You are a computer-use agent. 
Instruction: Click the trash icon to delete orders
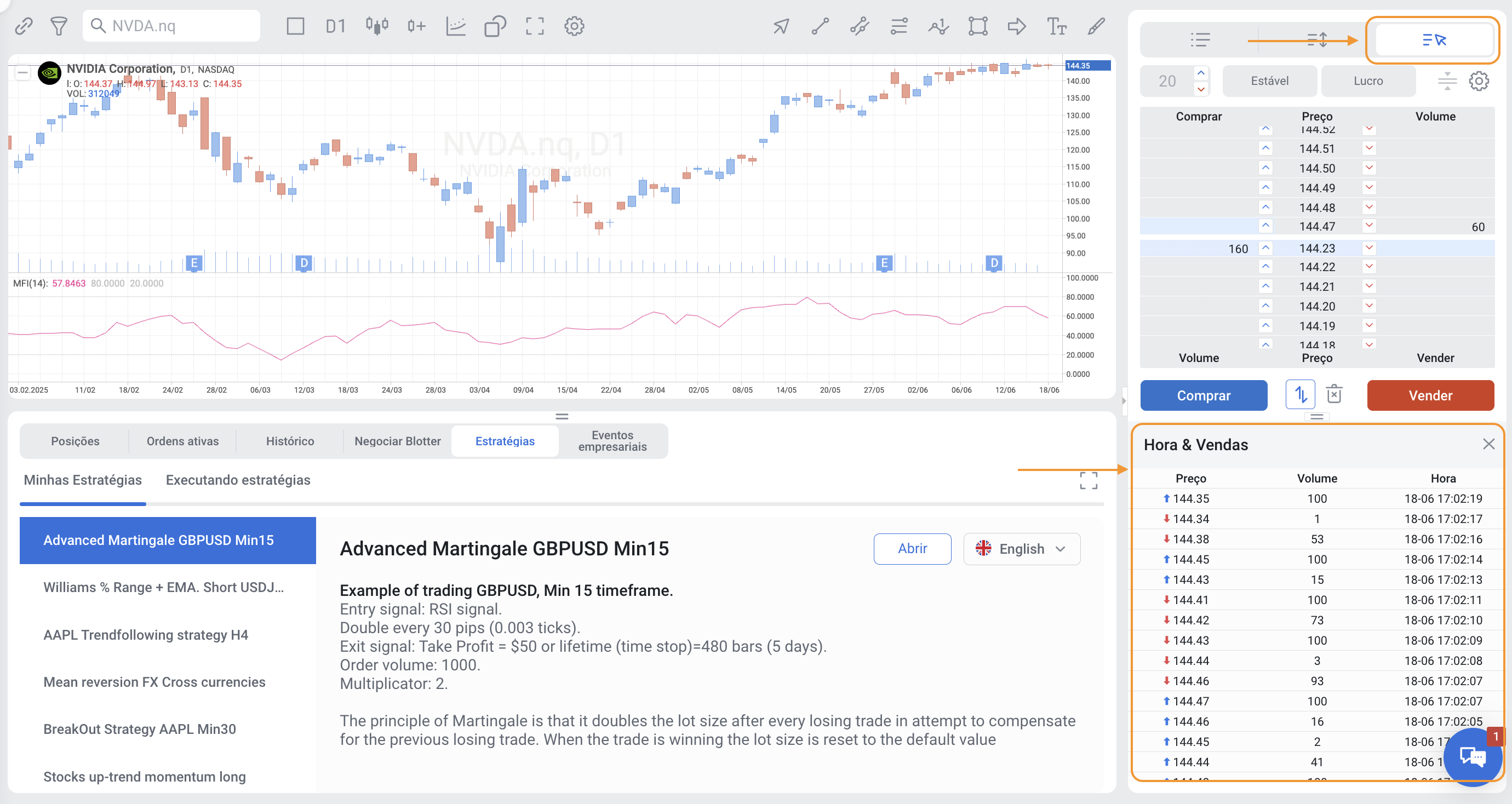1334,394
